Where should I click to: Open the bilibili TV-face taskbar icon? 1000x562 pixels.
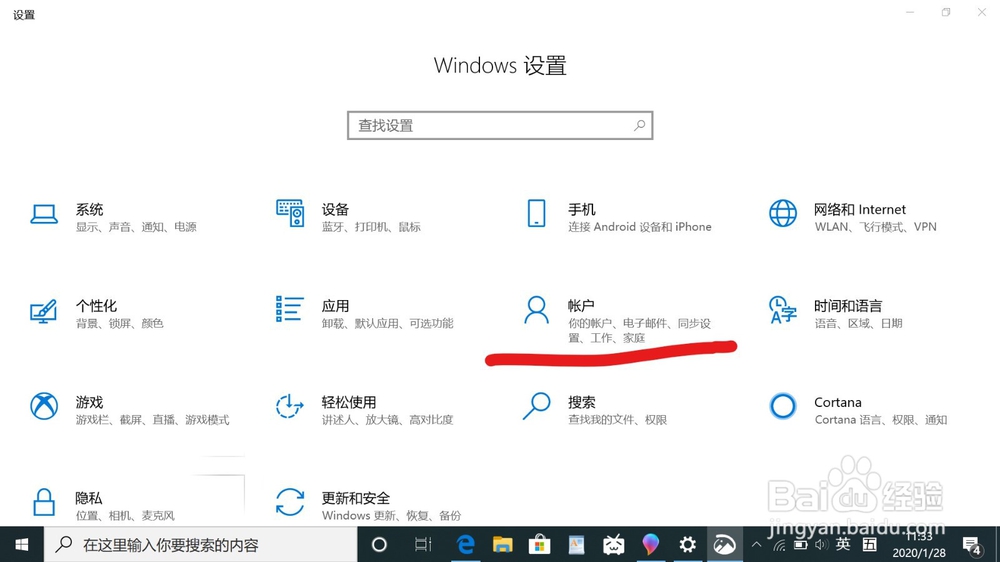614,545
